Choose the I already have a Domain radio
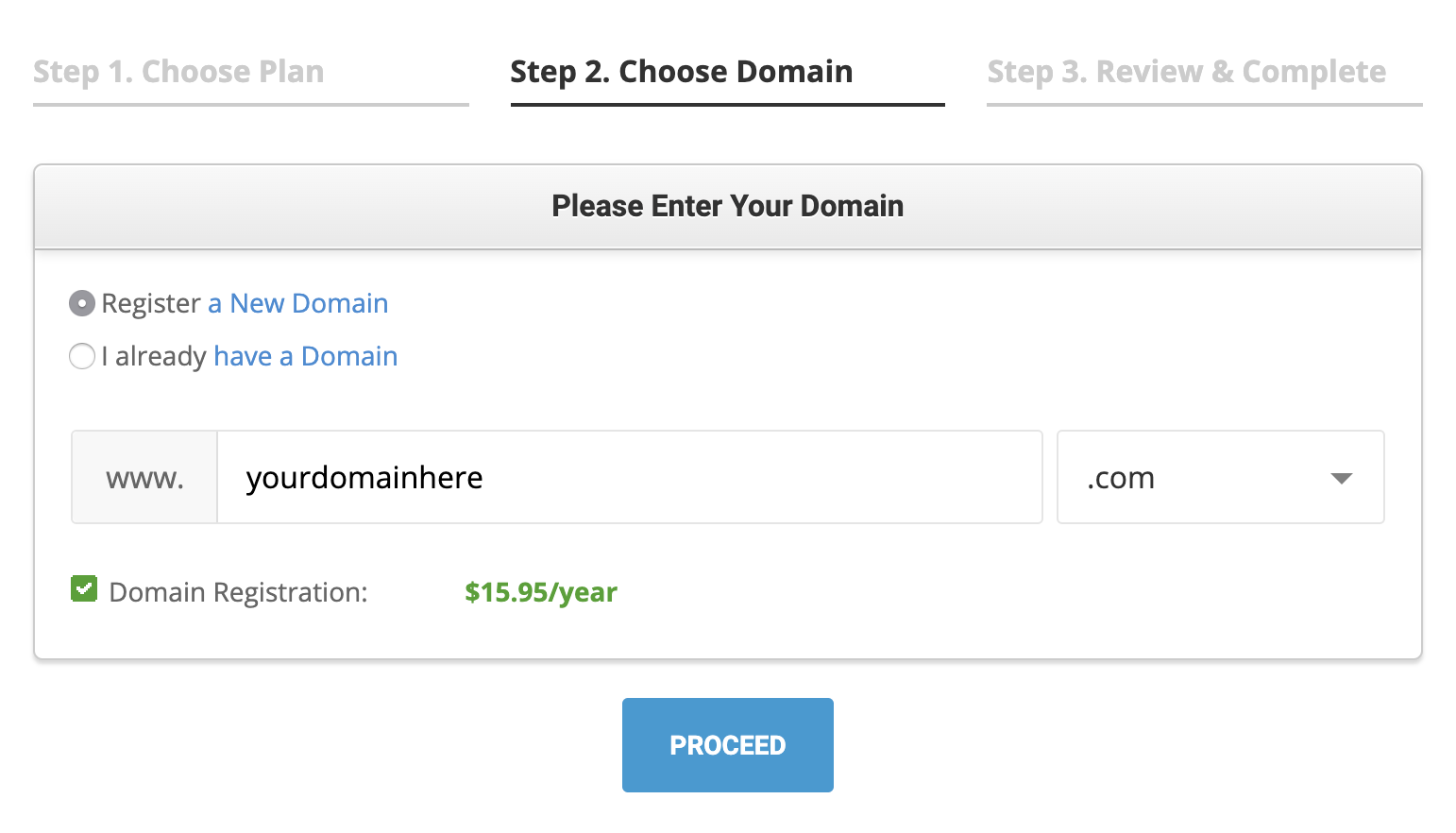Image resolution: width=1456 pixels, height=833 pixels. coord(82,356)
